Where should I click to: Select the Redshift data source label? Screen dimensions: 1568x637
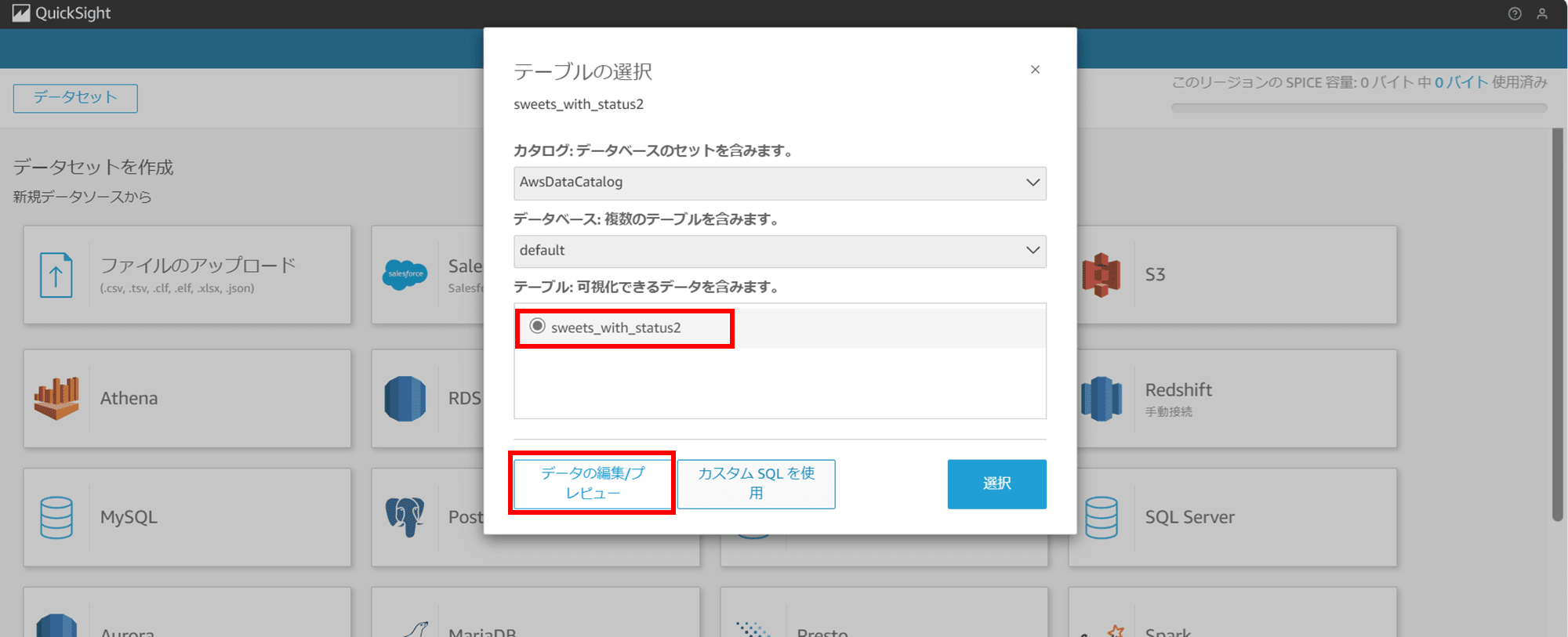(1178, 390)
